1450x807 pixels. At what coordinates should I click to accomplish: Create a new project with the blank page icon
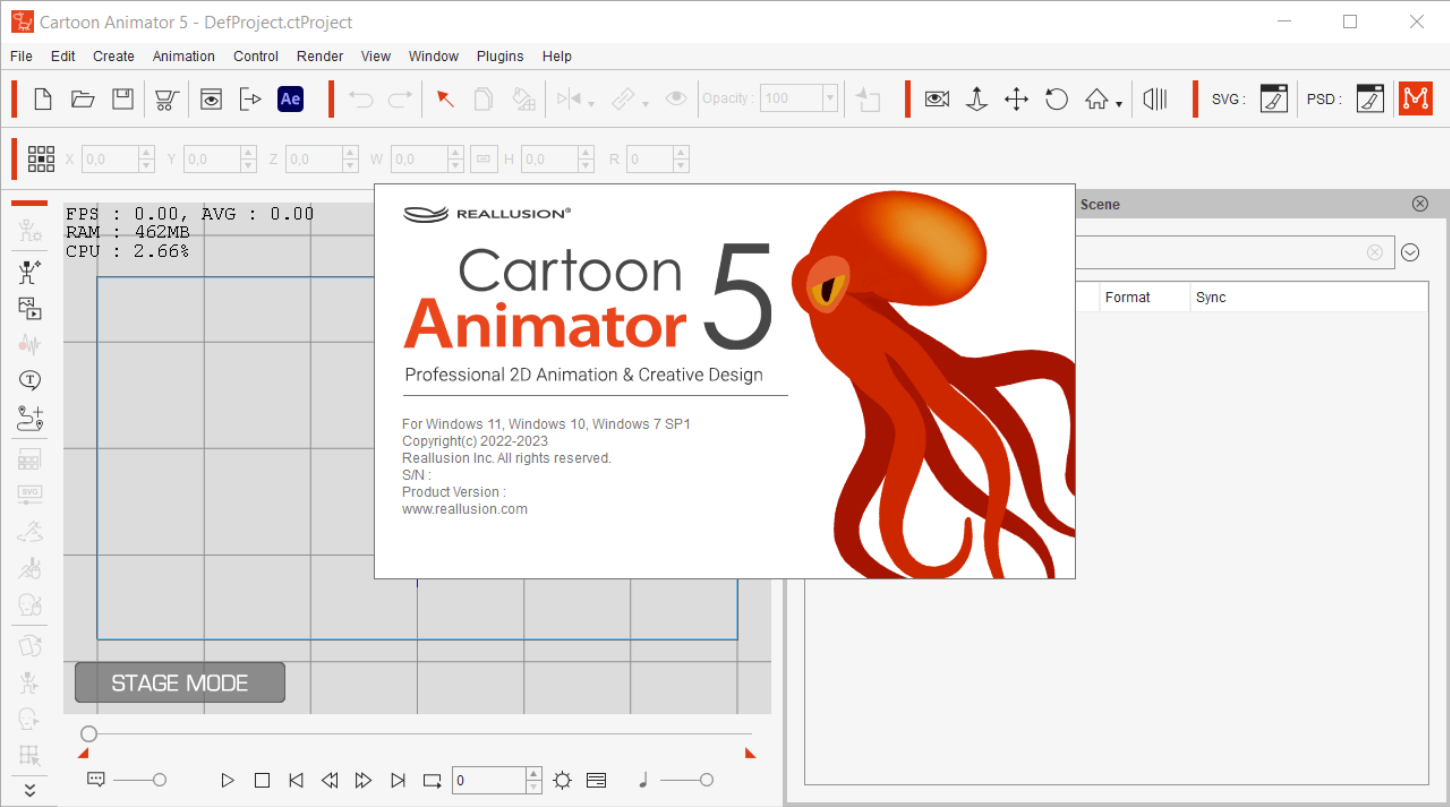43,99
